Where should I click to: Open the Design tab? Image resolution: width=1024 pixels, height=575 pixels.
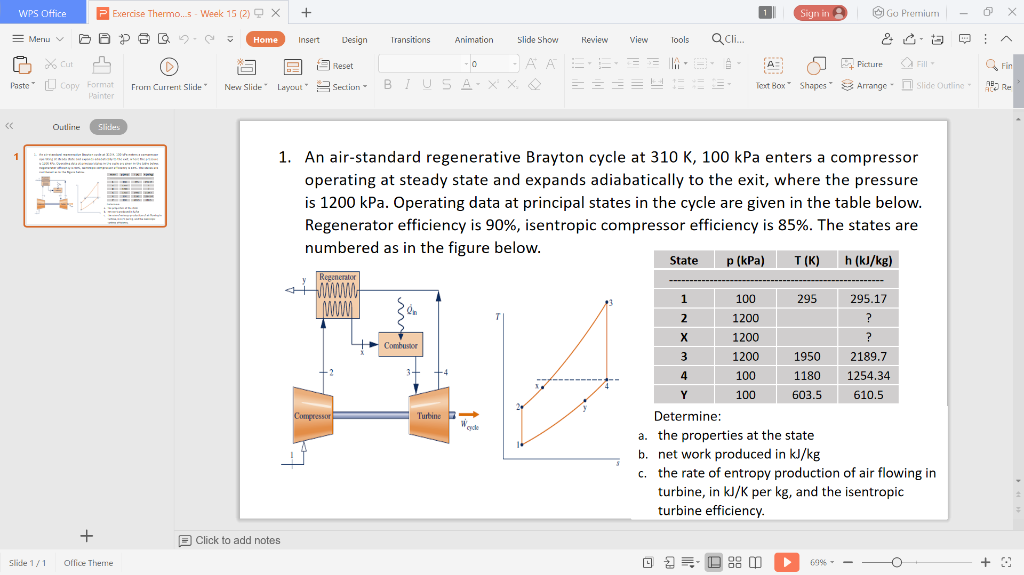tap(355, 39)
